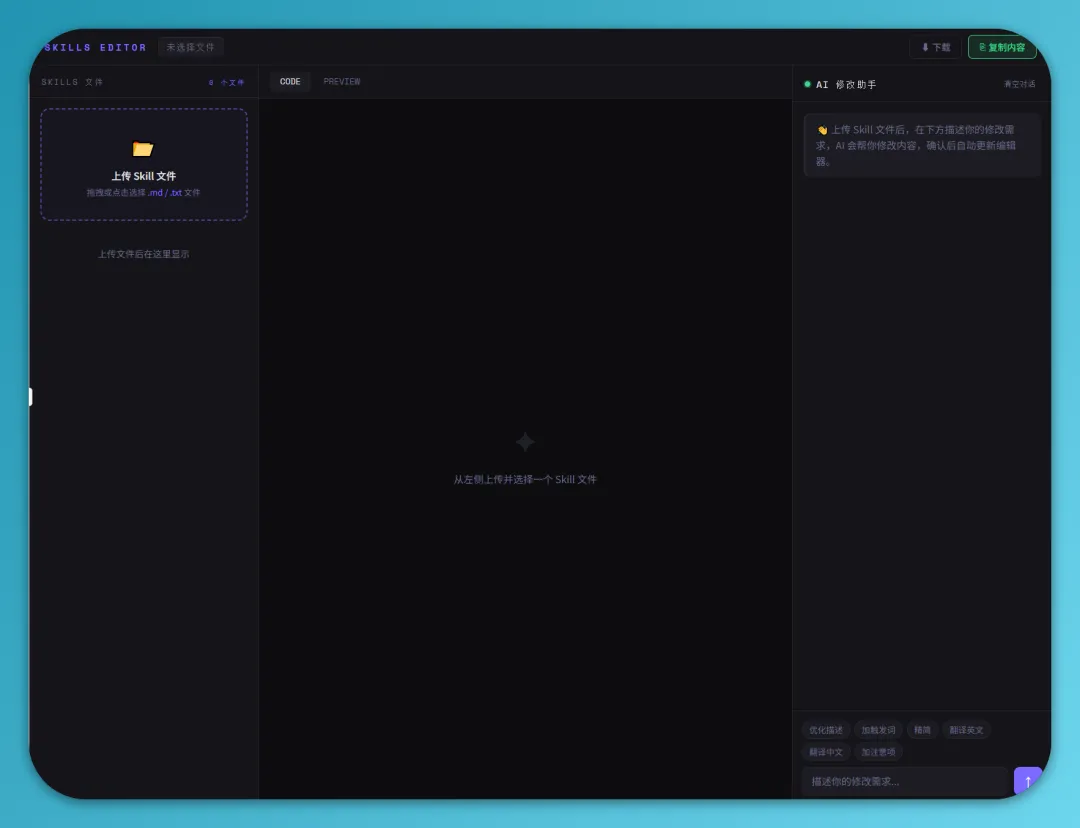Click the 上传 Skill 文件 drop zone
This screenshot has width=1080, height=828.
(x=144, y=176)
